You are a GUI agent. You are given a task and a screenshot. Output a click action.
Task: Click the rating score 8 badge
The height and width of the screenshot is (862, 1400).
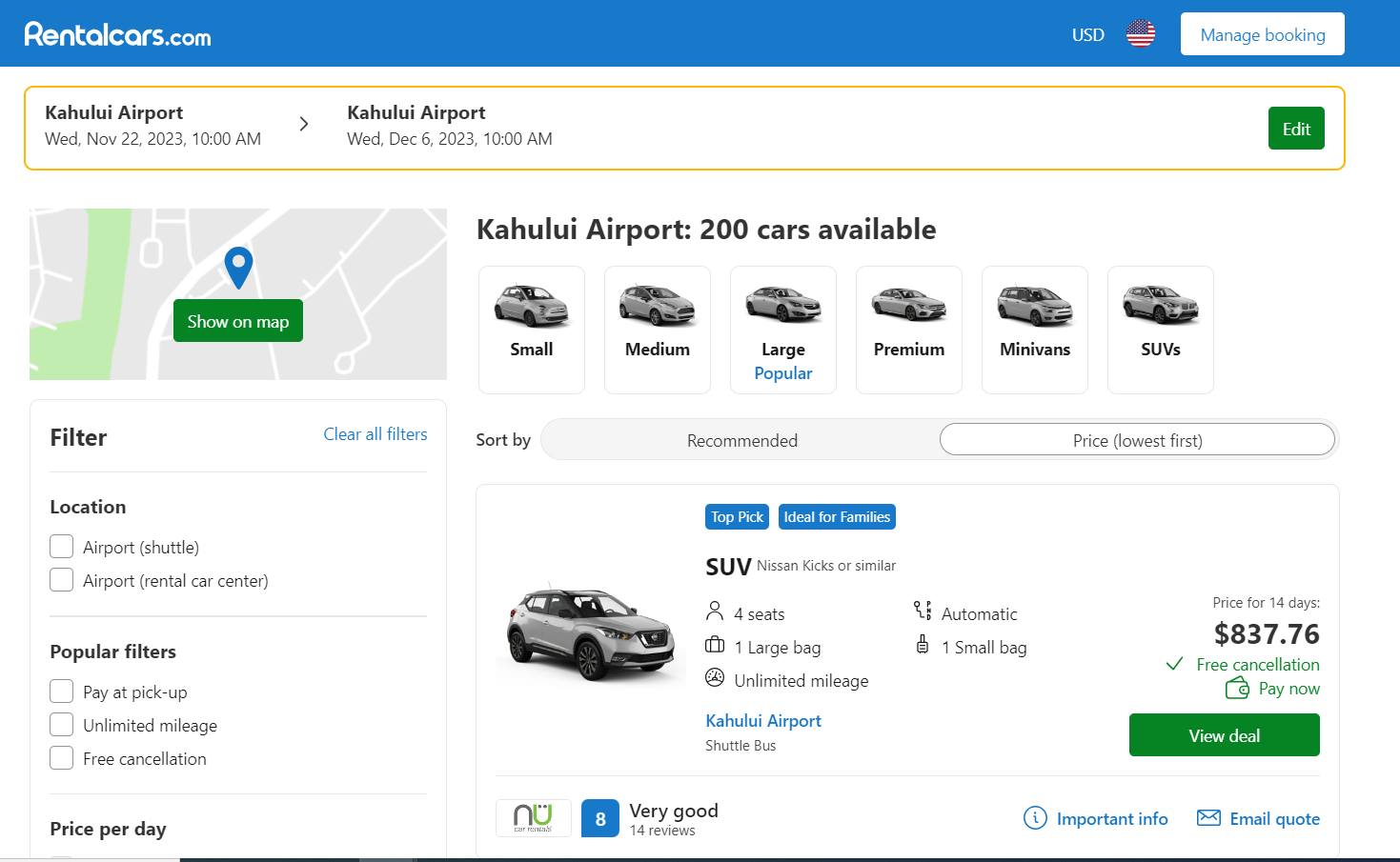[600, 818]
